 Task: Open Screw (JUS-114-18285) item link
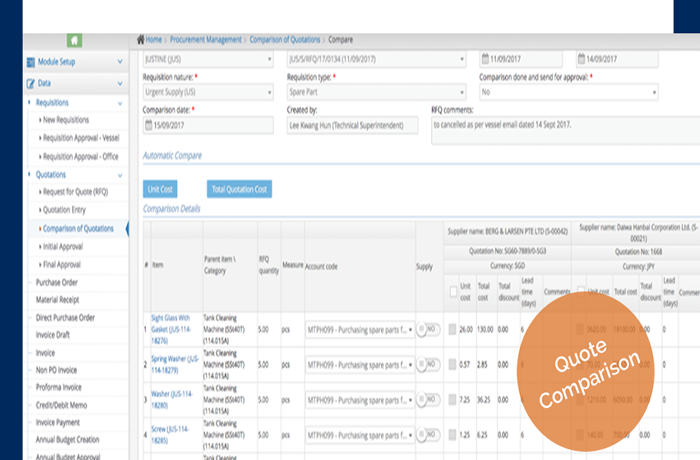click(x=170, y=435)
